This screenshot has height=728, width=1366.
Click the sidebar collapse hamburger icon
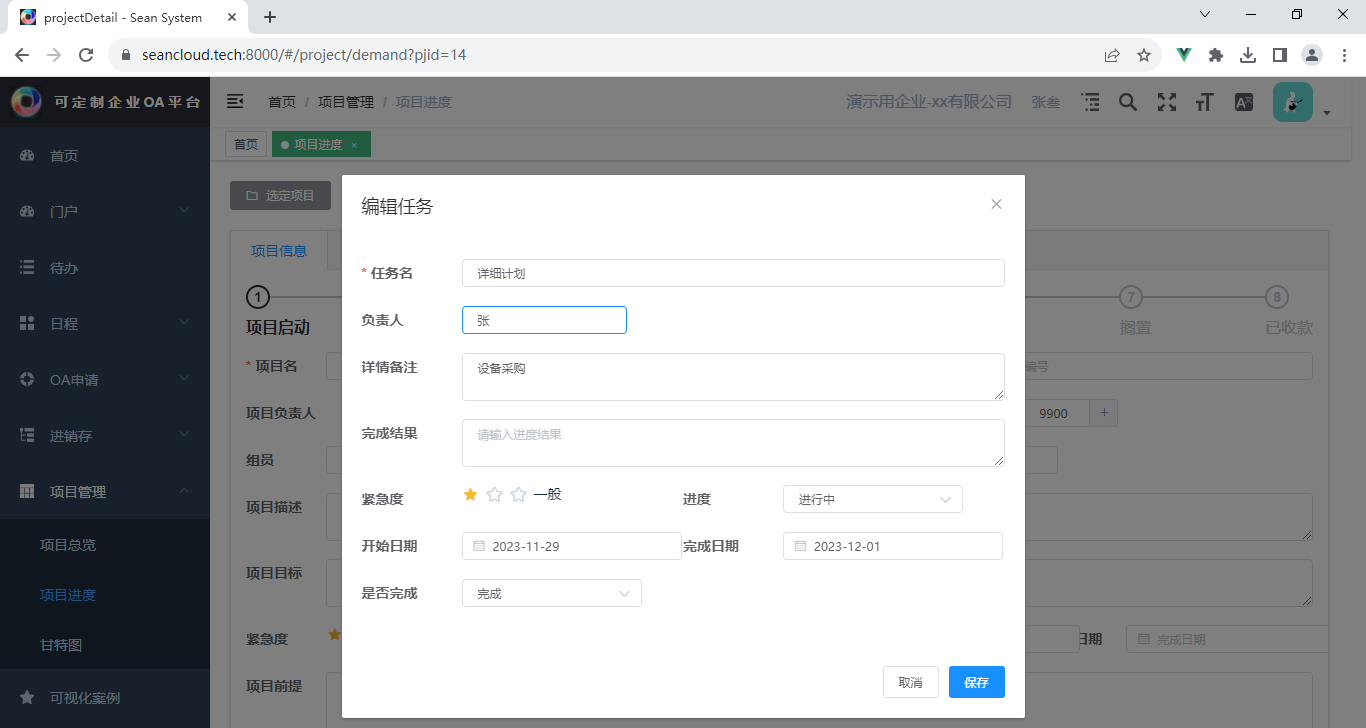[x=235, y=102]
